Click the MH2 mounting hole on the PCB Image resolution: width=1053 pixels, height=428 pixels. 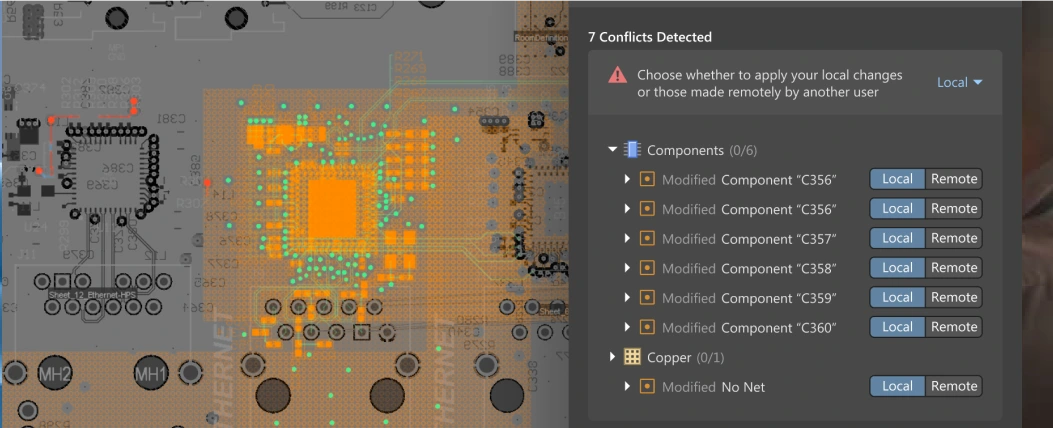tap(54, 375)
